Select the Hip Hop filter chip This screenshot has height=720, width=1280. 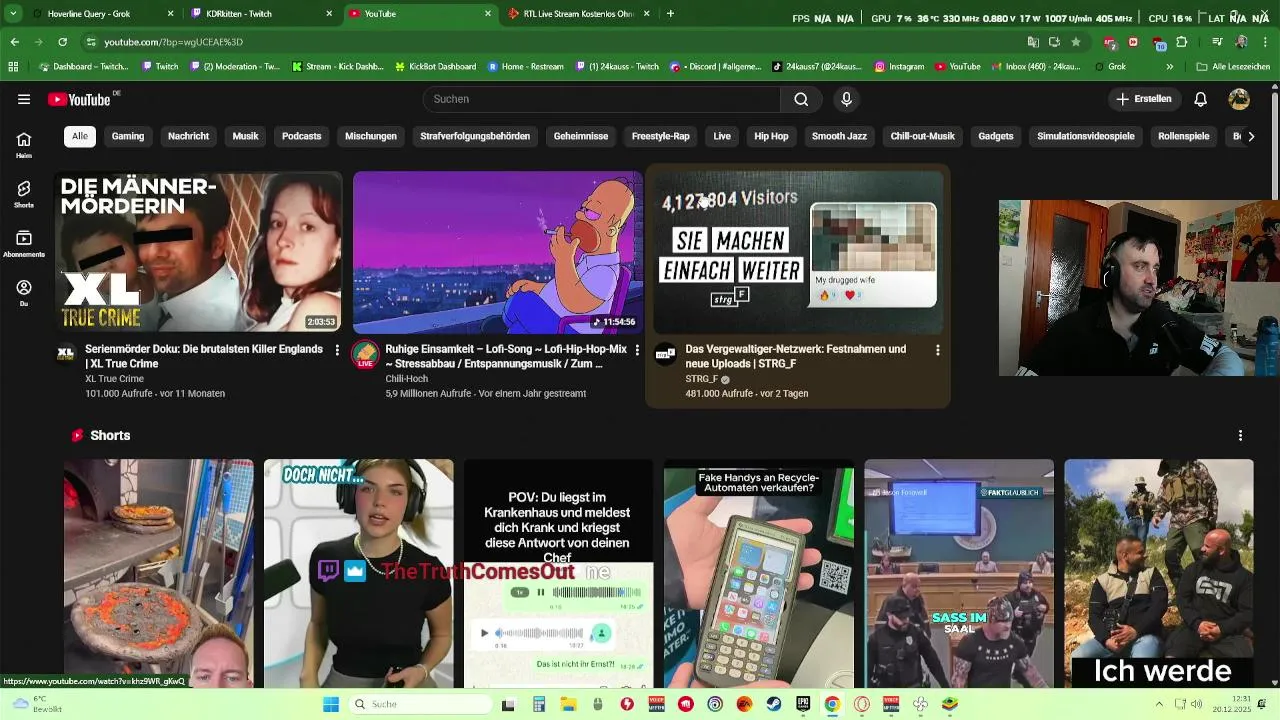(x=771, y=136)
